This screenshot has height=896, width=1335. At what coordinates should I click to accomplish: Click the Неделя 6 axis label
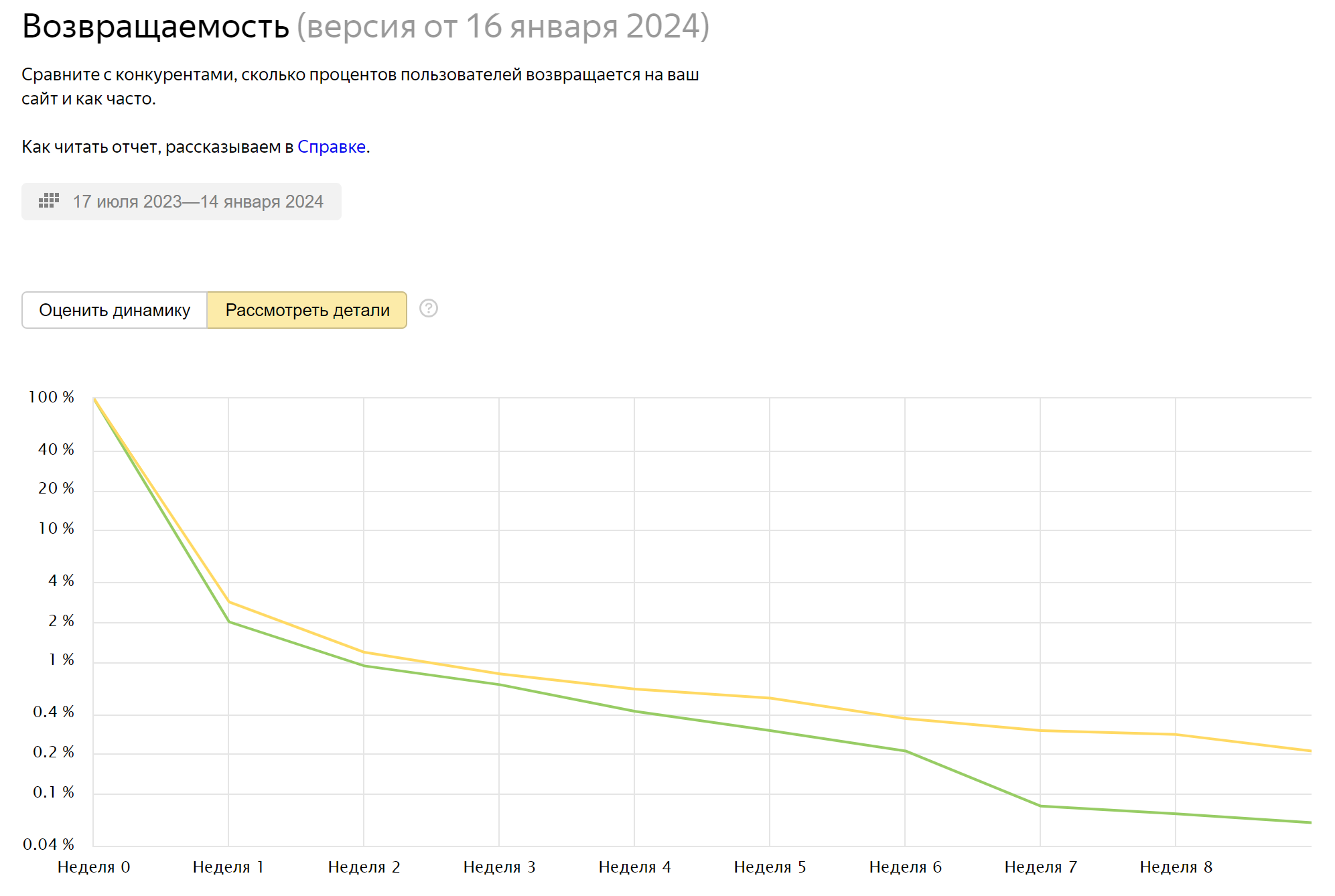905,867
